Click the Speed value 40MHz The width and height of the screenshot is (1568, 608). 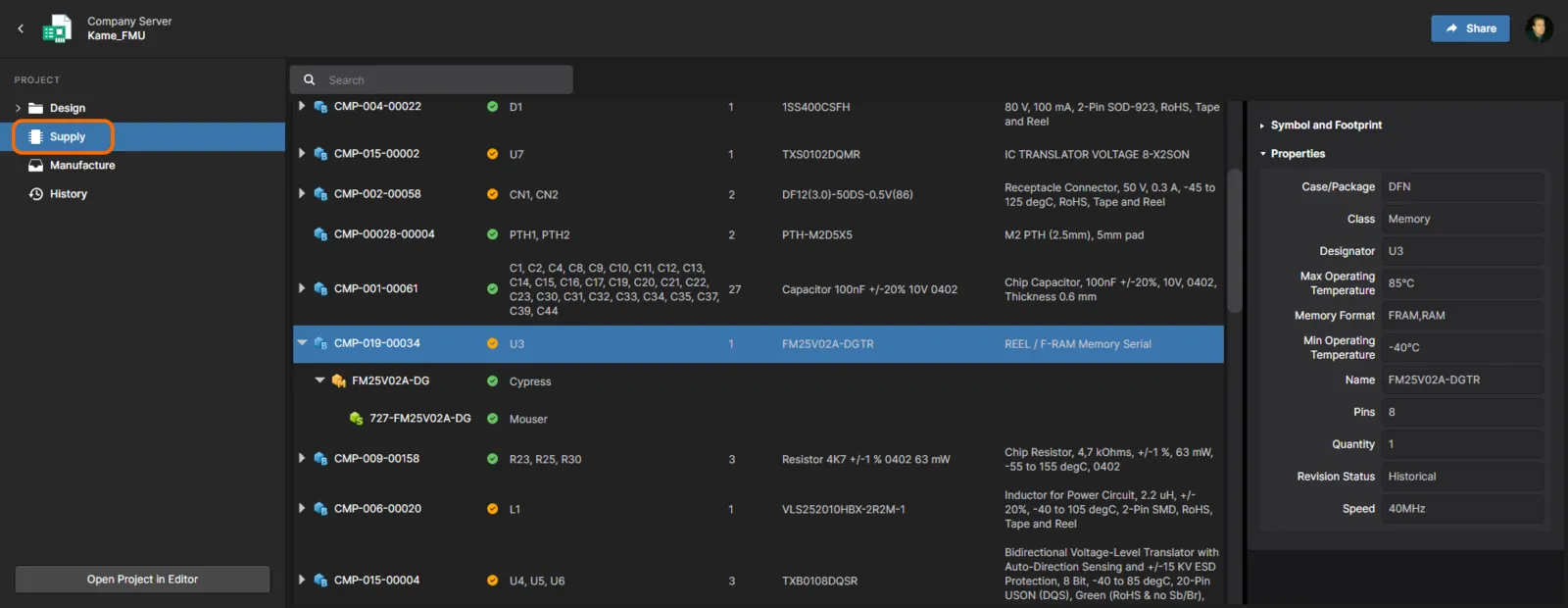click(x=1463, y=509)
